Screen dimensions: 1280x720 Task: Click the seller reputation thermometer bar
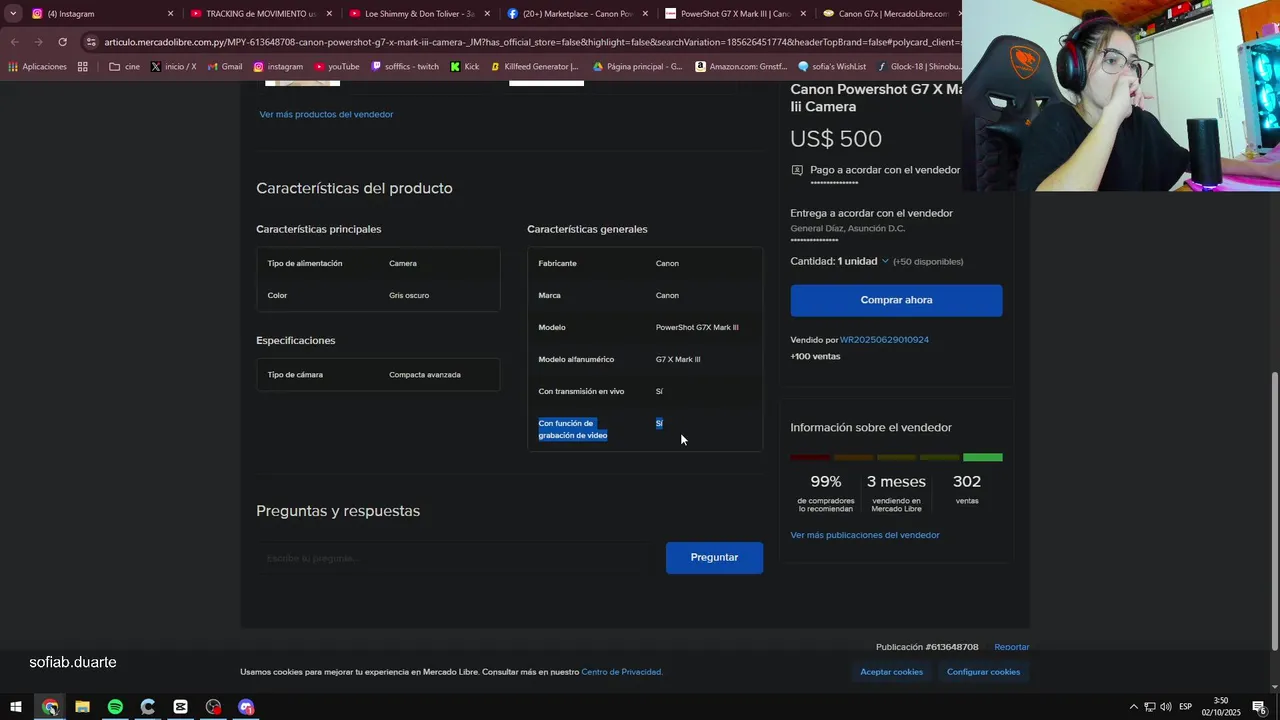[896, 457]
